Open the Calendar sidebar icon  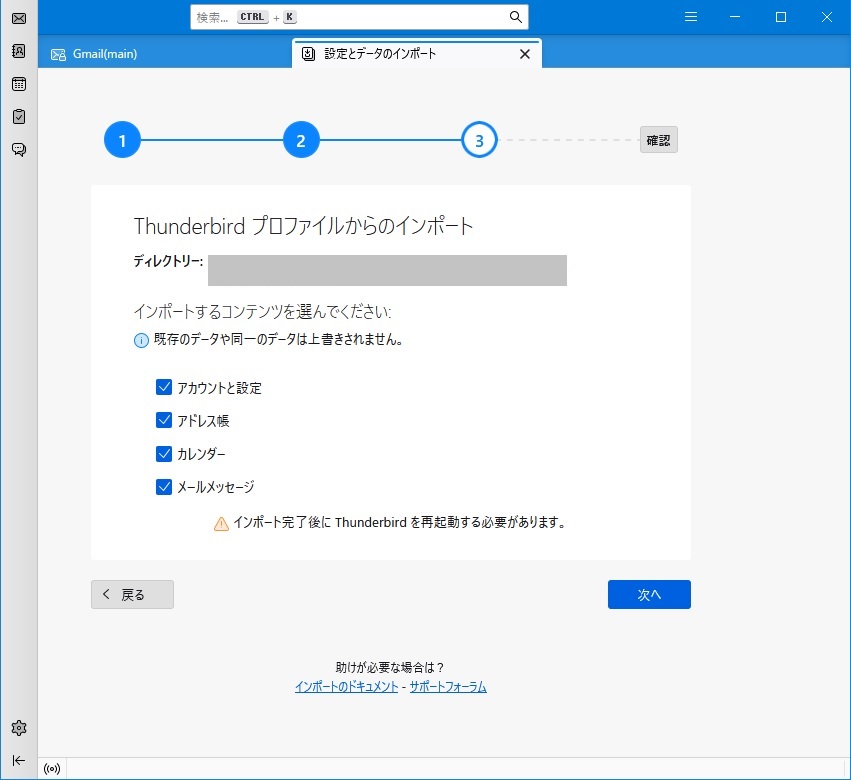coord(18,84)
